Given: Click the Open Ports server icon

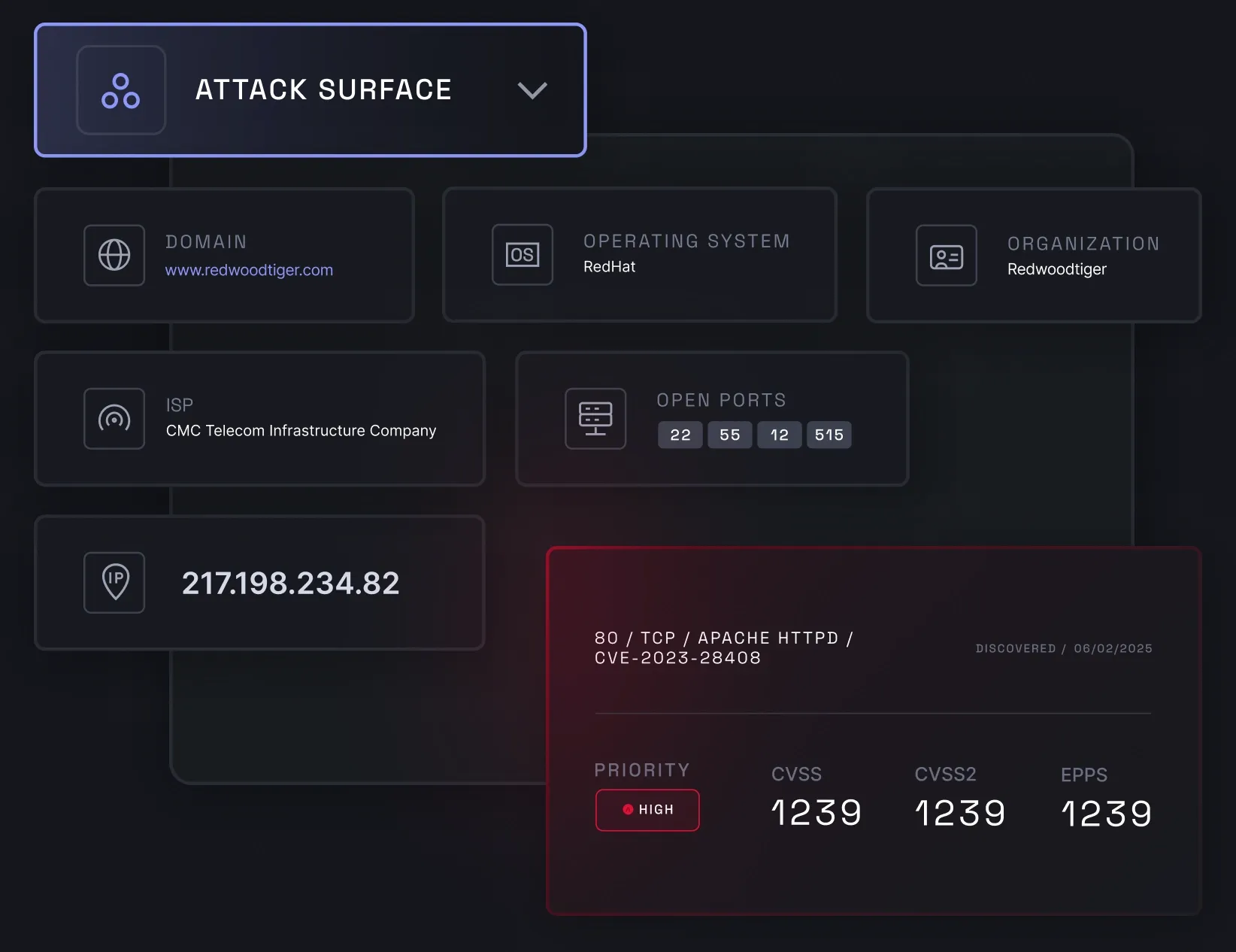Looking at the screenshot, I should tap(595, 419).
